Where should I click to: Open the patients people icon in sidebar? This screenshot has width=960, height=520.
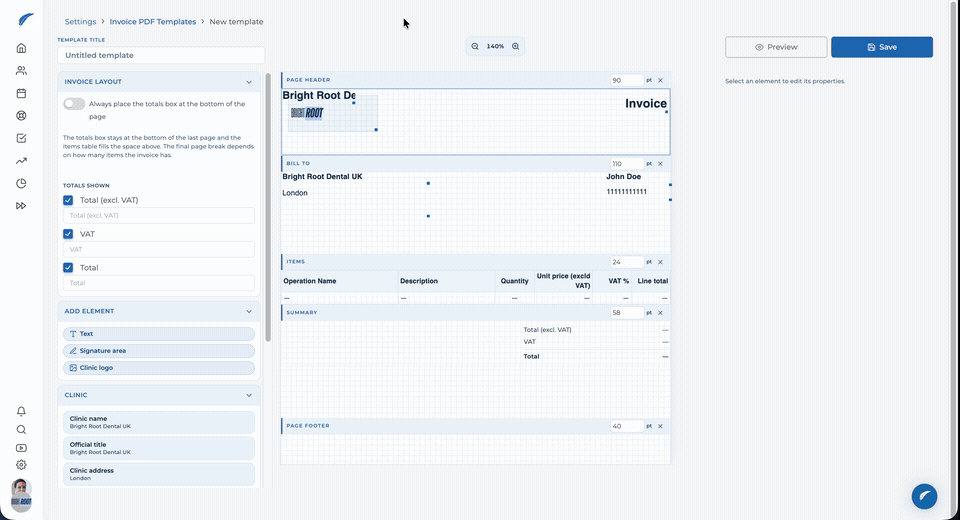pyautogui.click(x=21, y=70)
